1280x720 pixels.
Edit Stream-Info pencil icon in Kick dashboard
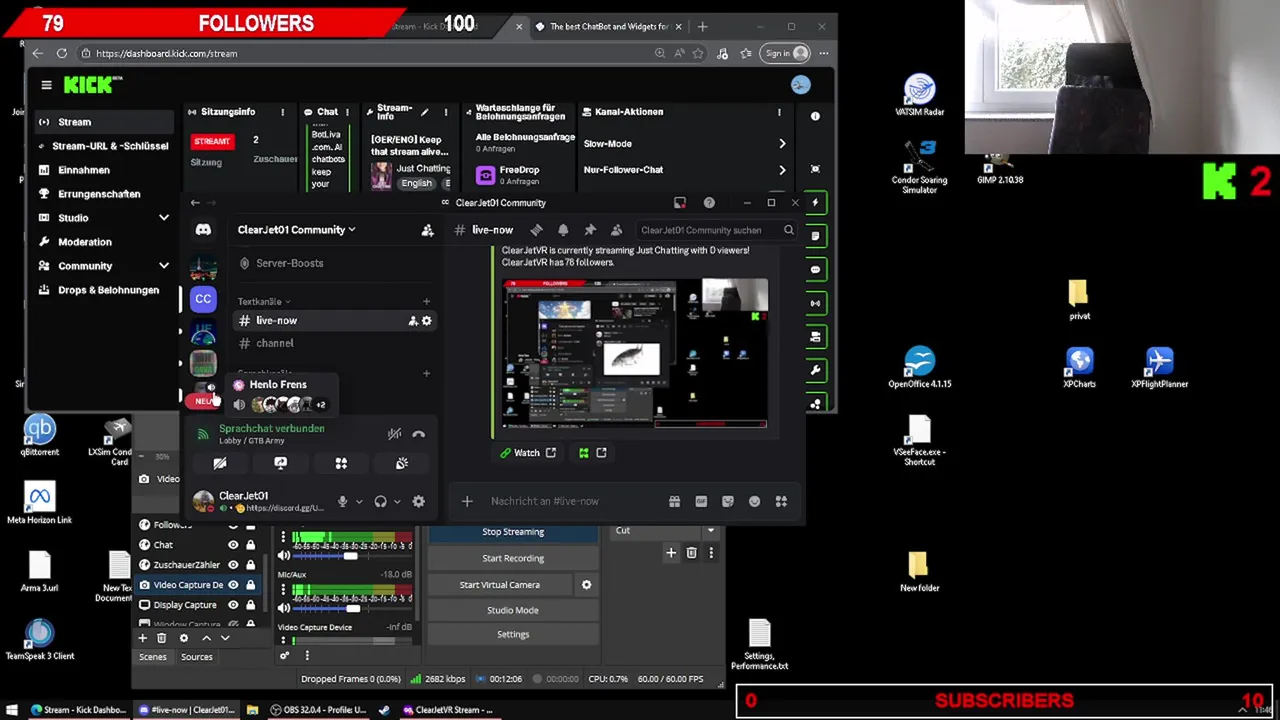click(424, 112)
